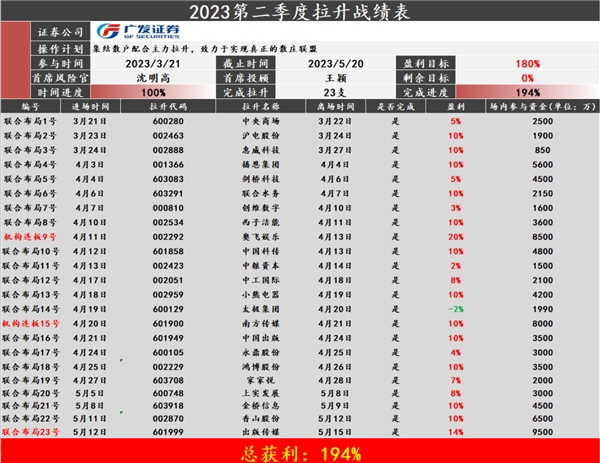
Task: Click the operation plan description text
Action: coord(205,49)
